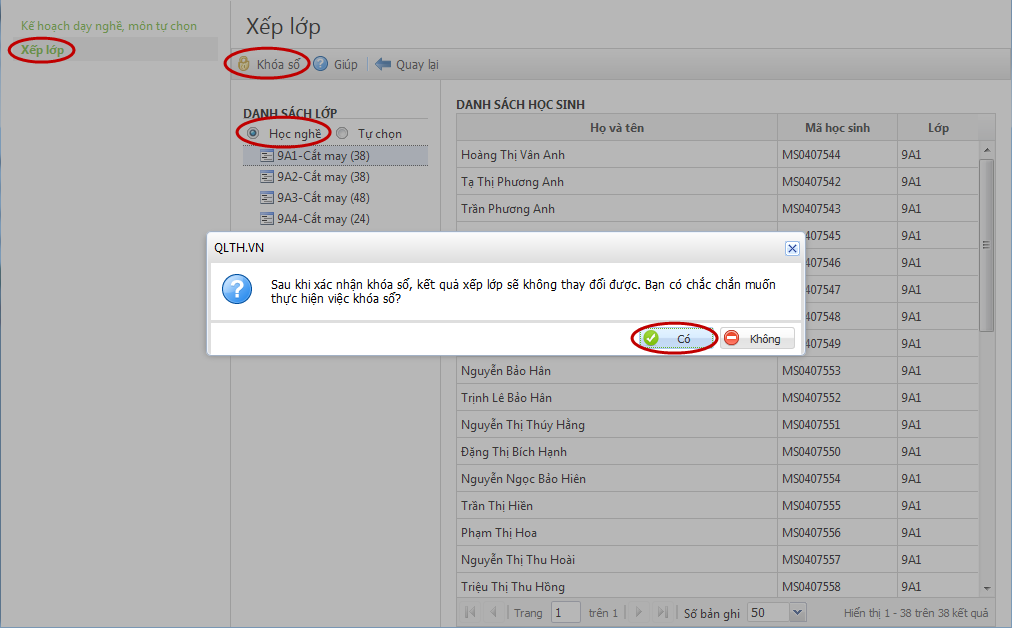Select row Tạ Thị Phương Anh
The image size is (1012, 628).
[718, 182]
